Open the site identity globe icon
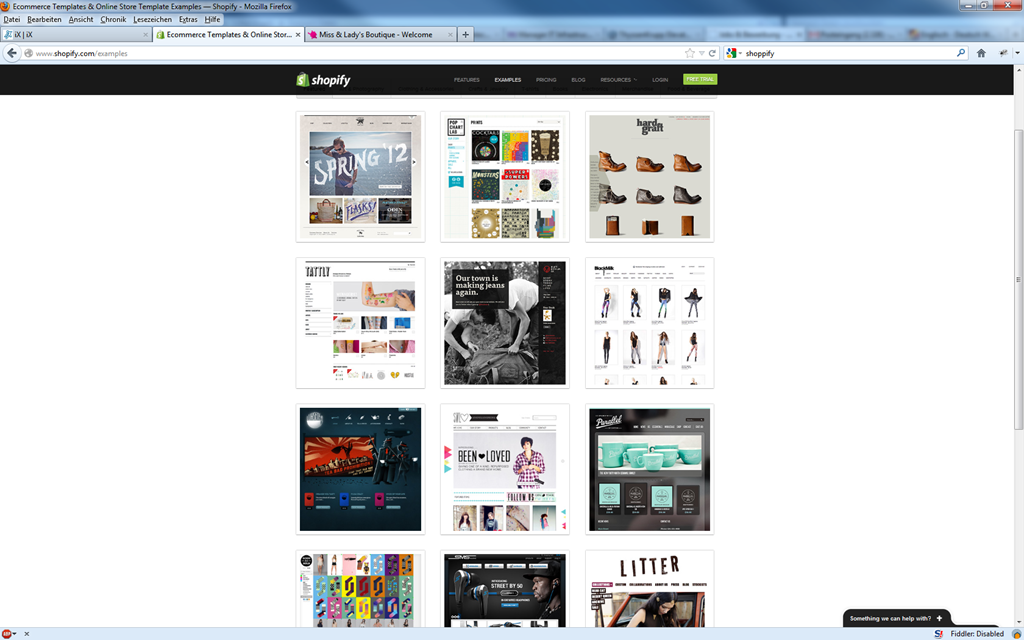This screenshot has width=1024, height=640. [28, 54]
